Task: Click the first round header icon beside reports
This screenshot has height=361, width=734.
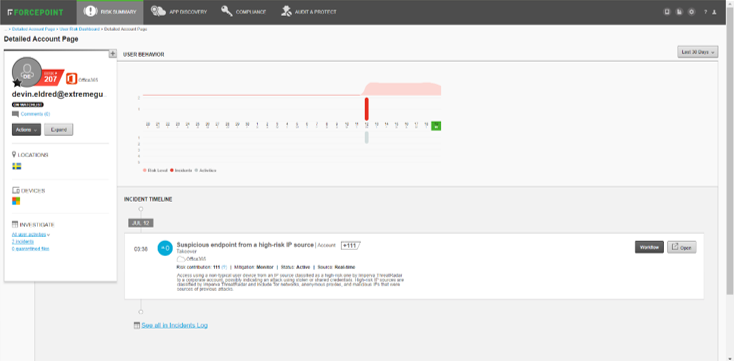Action: pyautogui.click(x=667, y=12)
